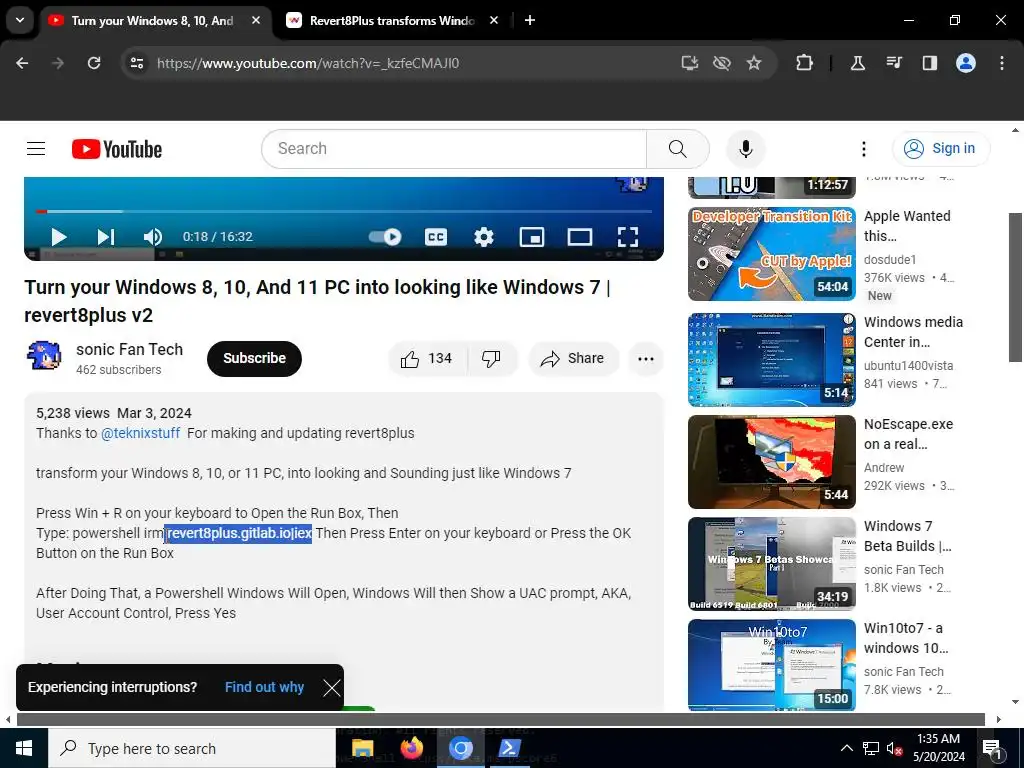Toggle the browser side panel
The image size is (1024, 768).
(x=929, y=63)
